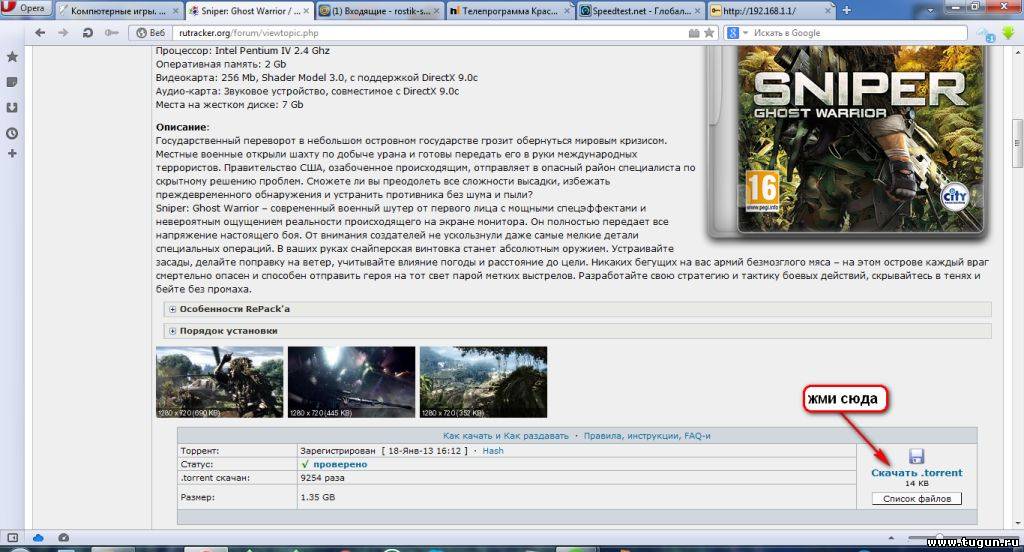The width and height of the screenshot is (1024, 552).
Task: Open the jungle landscape screenshot thumbnail
Action: pyautogui.click(x=483, y=382)
